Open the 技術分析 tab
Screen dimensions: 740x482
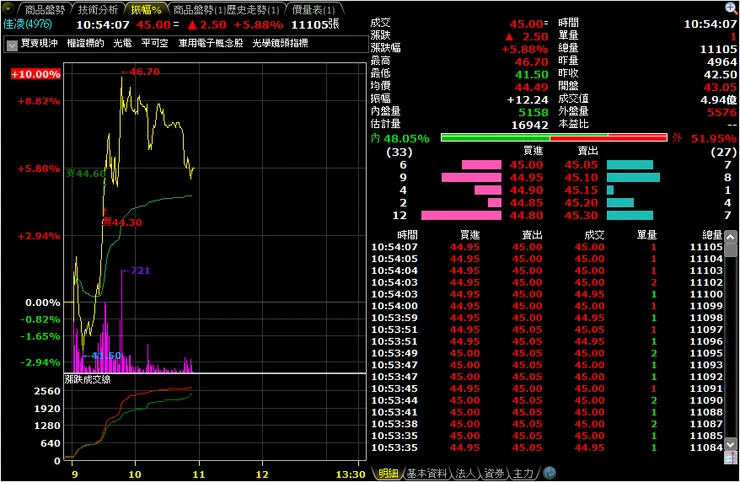click(98, 9)
